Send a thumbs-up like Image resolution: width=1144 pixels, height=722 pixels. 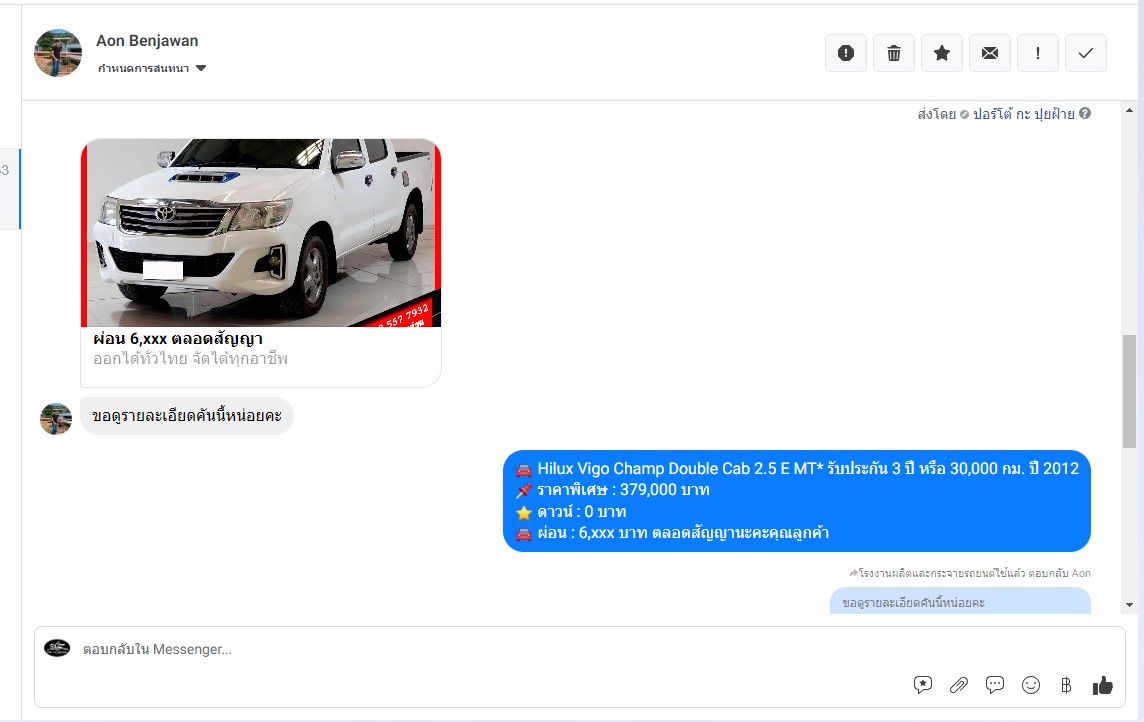point(1102,685)
